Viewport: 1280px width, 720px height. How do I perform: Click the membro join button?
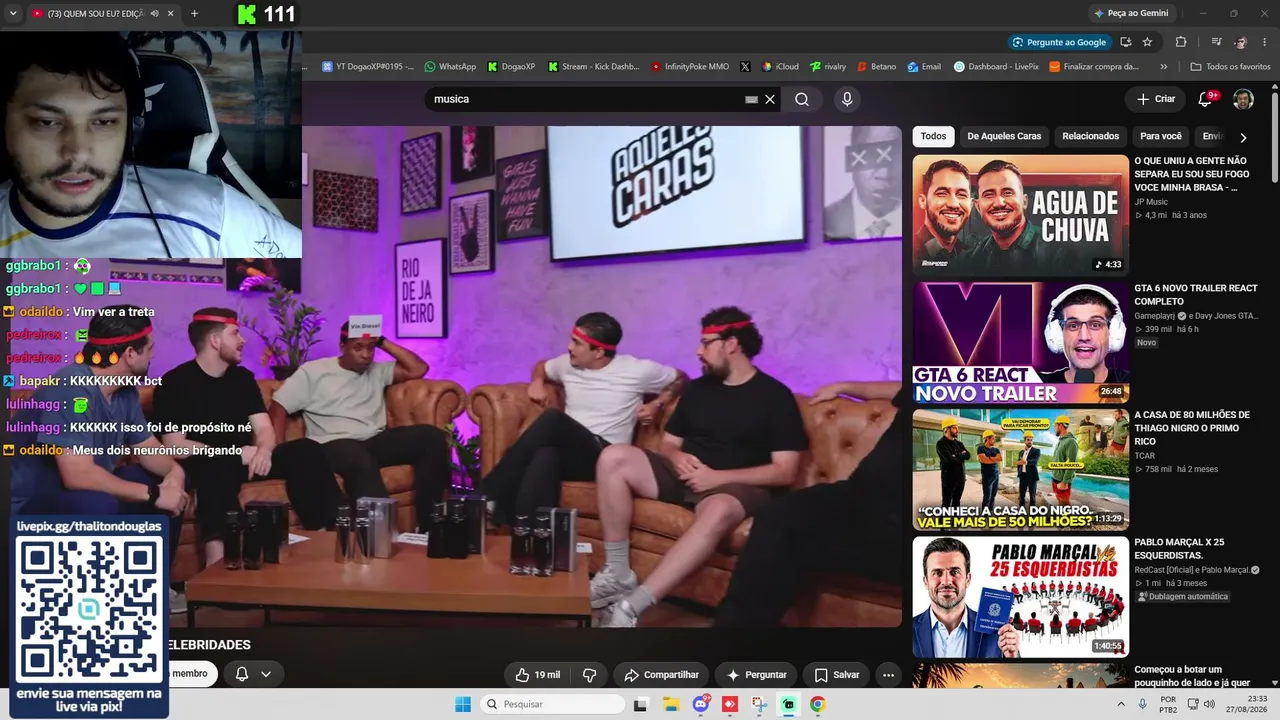tap(189, 674)
